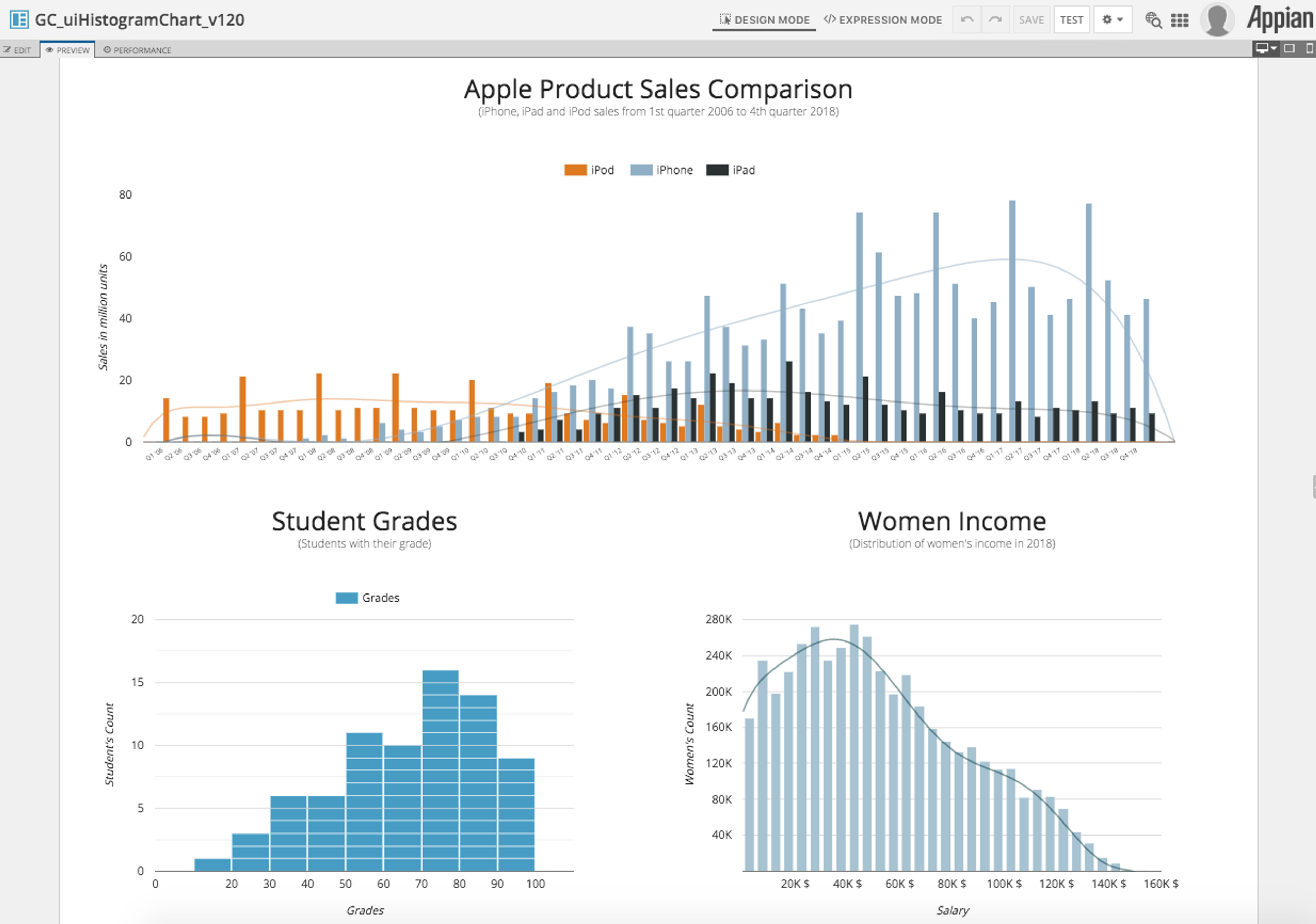Image resolution: width=1316 pixels, height=924 pixels.
Task: Click the Save button
Action: [x=1031, y=20]
